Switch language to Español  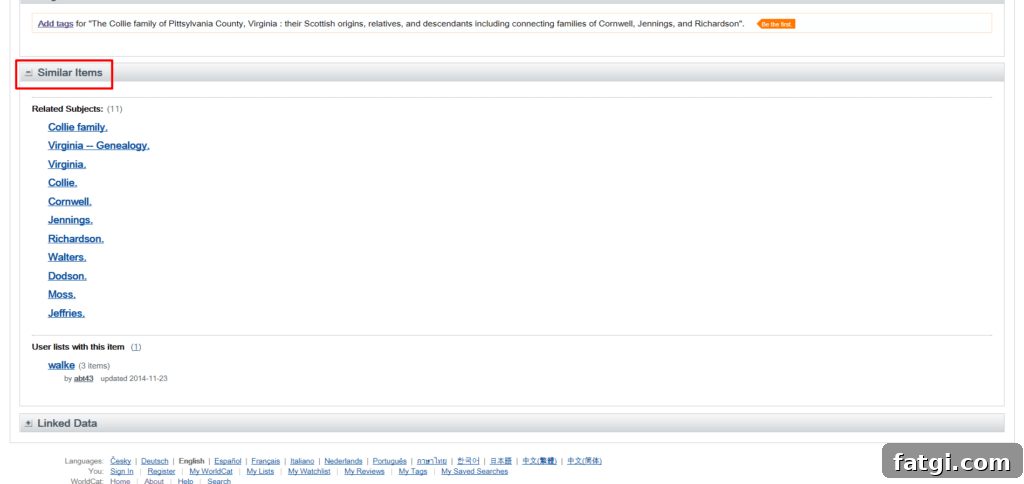tap(227, 461)
